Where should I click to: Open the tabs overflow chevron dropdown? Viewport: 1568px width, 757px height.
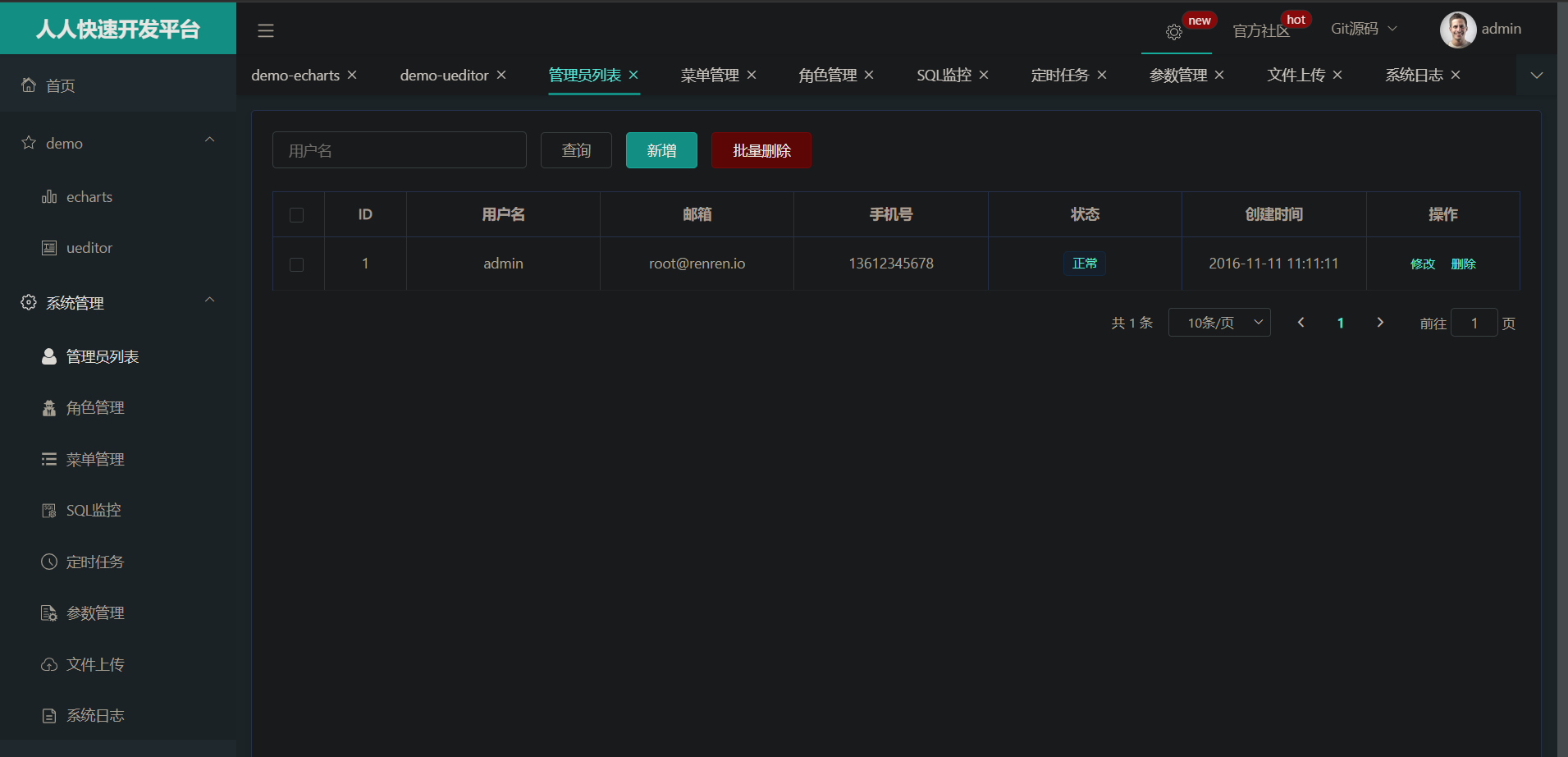1537,76
